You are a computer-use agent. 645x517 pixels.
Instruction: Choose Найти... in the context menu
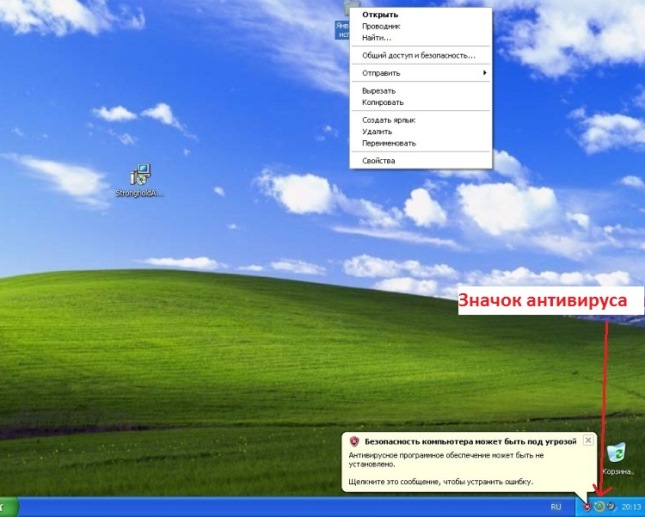click(x=420, y=38)
